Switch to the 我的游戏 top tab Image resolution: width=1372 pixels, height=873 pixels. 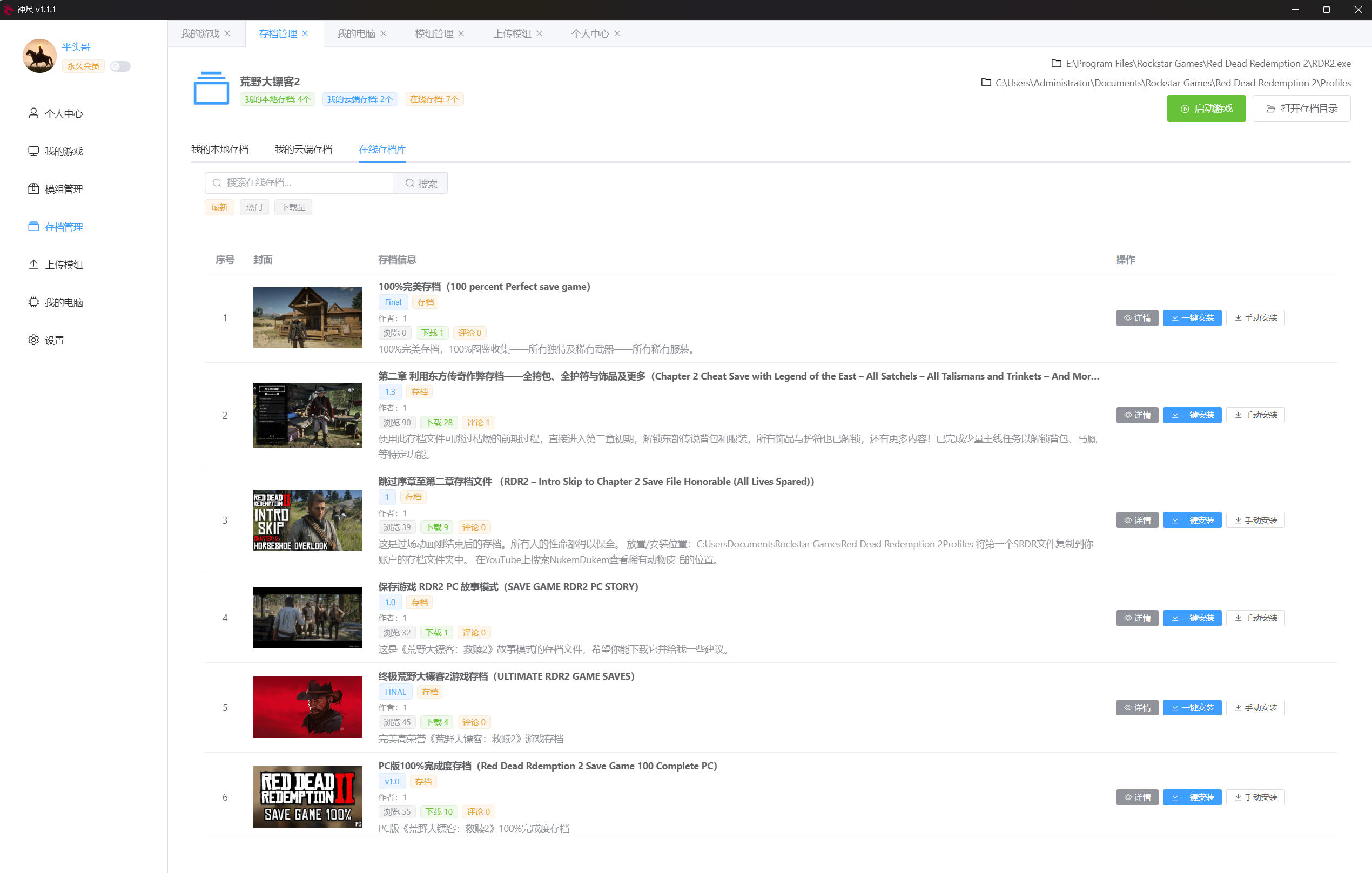tap(200, 33)
